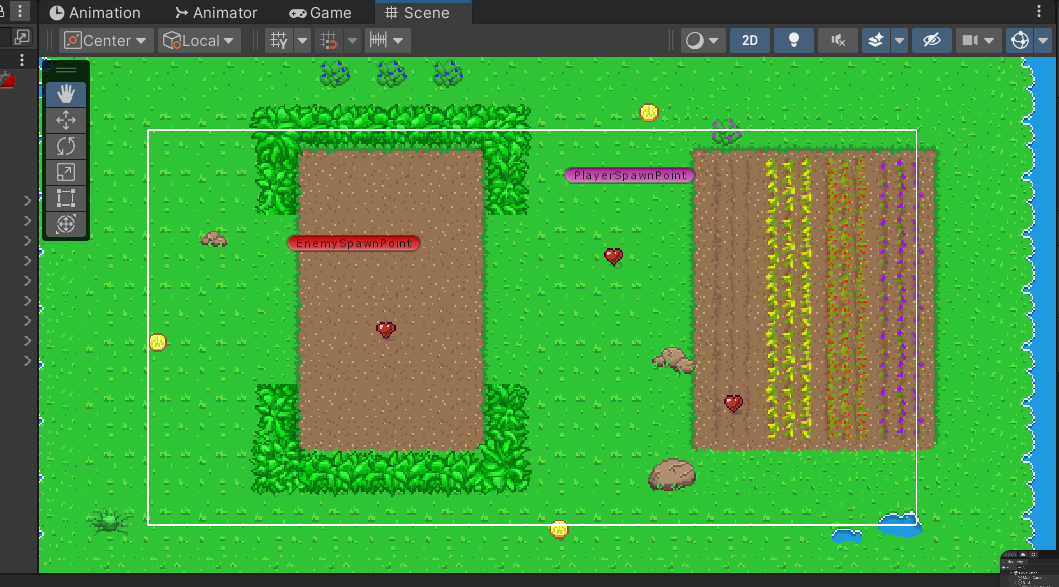Select the heart below the PlayerSpawnPoint label
The image size is (1059, 587).
tap(613, 256)
